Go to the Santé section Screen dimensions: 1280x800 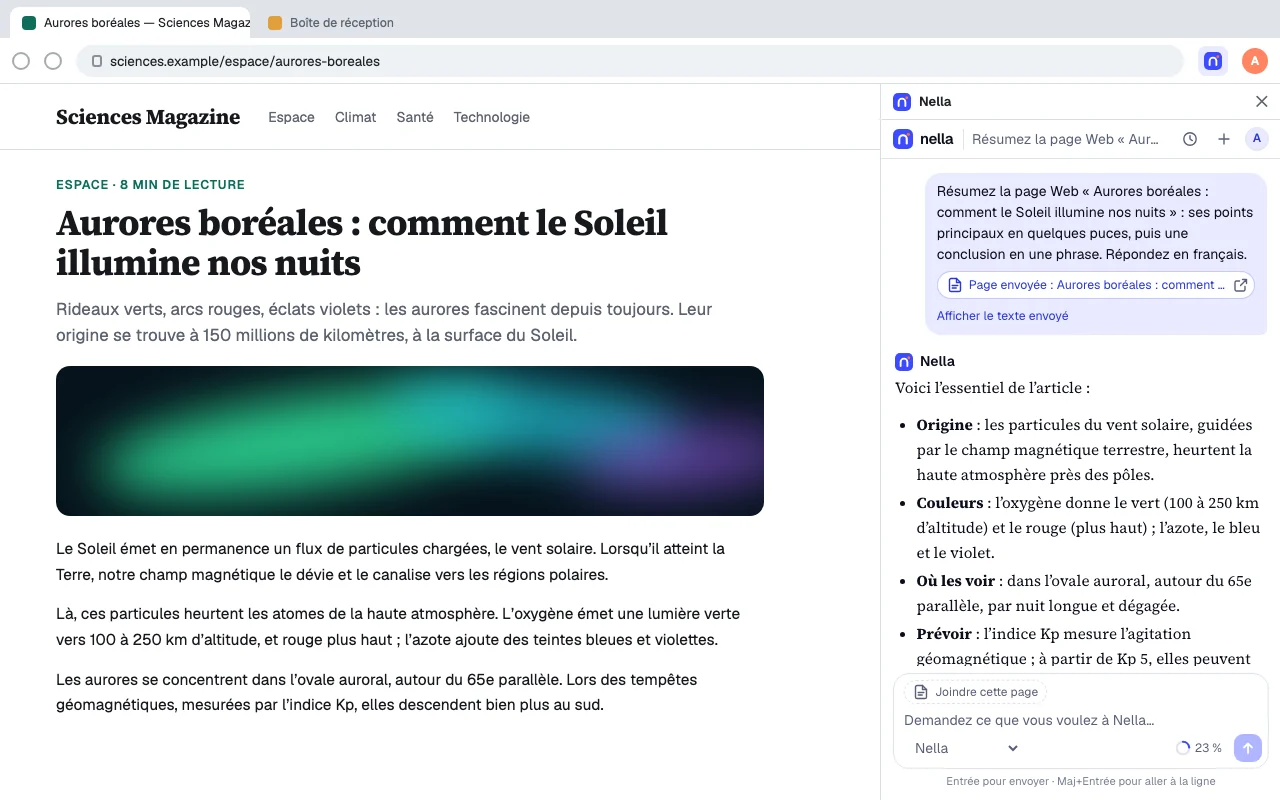pos(415,117)
